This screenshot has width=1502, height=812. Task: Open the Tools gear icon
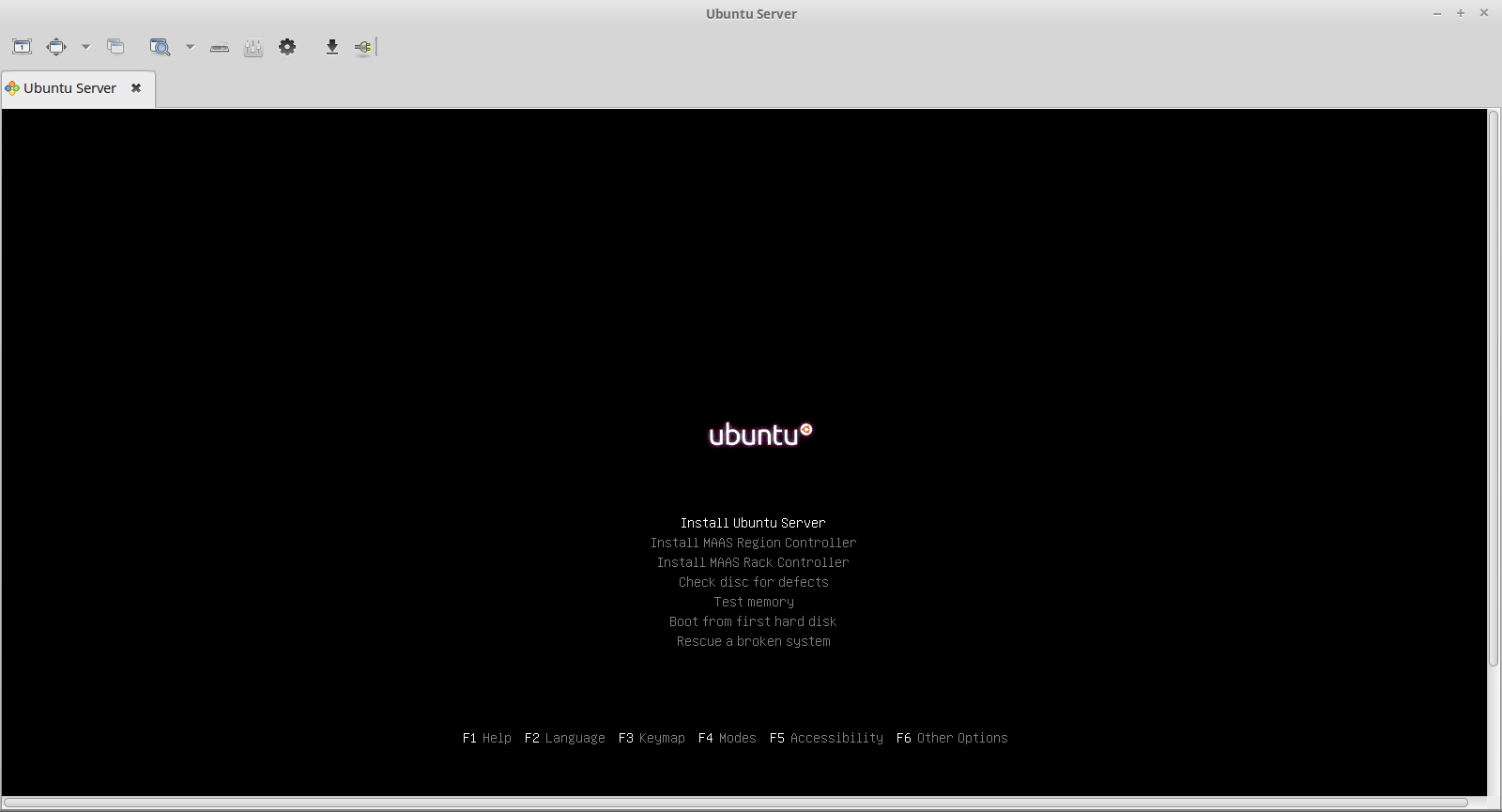click(x=287, y=47)
